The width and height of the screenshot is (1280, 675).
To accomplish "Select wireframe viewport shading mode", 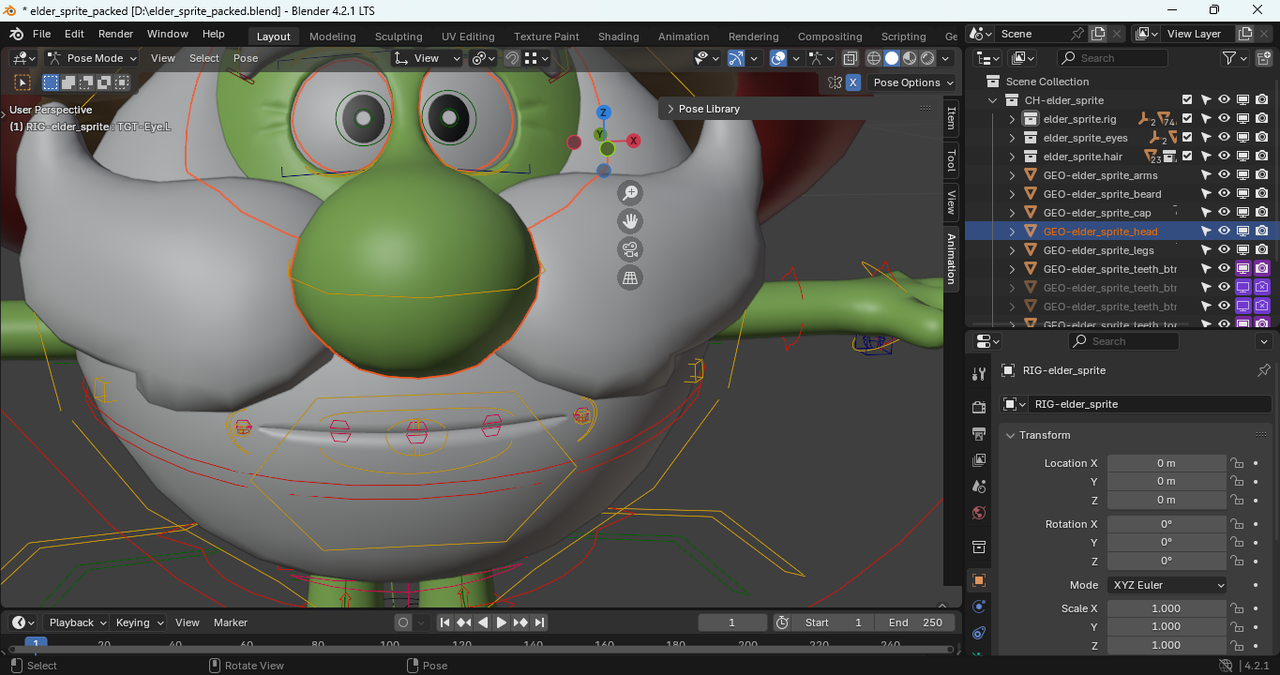I will (874, 58).
